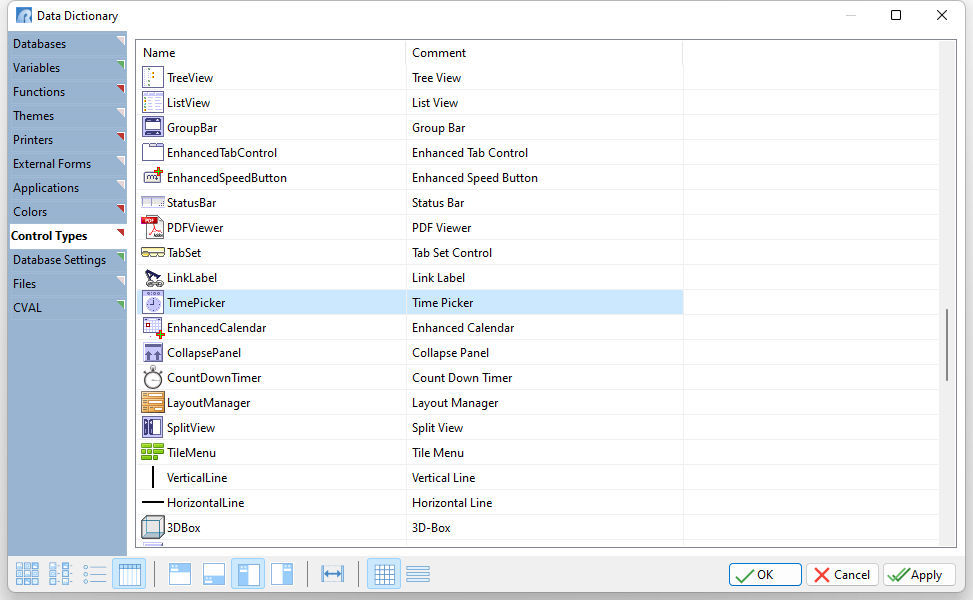
Task: Select the '3D-Box' comment cell
Action: click(544, 527)
